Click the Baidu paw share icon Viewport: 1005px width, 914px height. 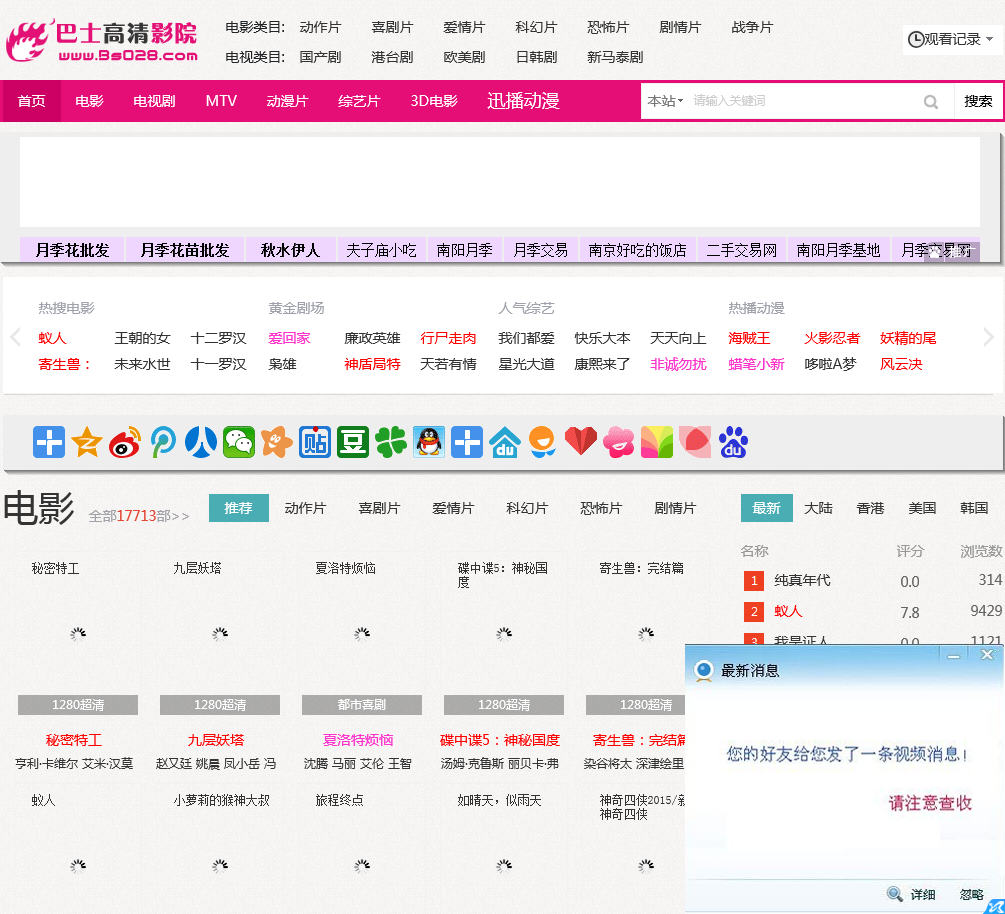733,442
